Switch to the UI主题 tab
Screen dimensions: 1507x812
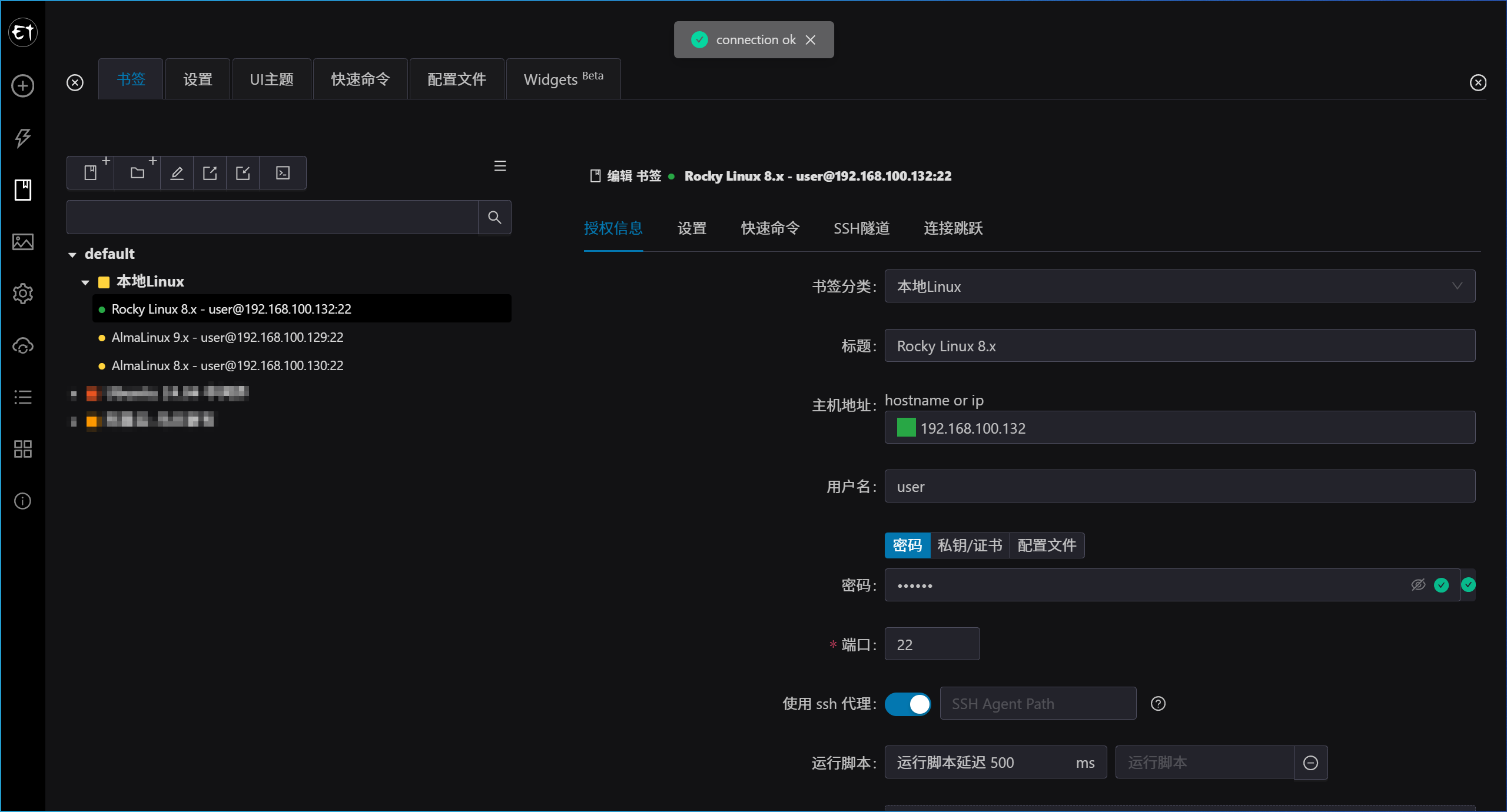click(271, 79)
